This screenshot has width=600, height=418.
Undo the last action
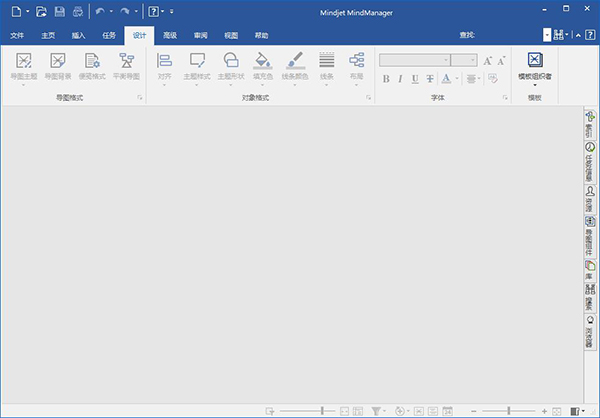coord(100,11)
